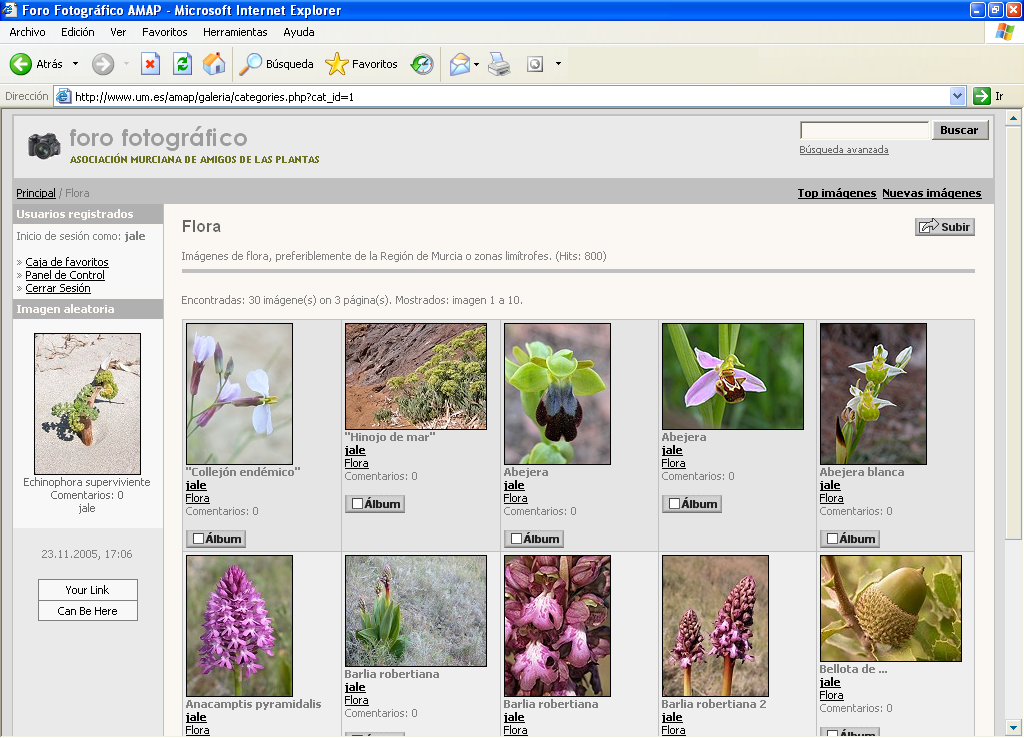Open dropdown arrow at end of toolbar
The height and width of the screenshot is (738, 1024).
pyautogui.click(x=558, y=64)
